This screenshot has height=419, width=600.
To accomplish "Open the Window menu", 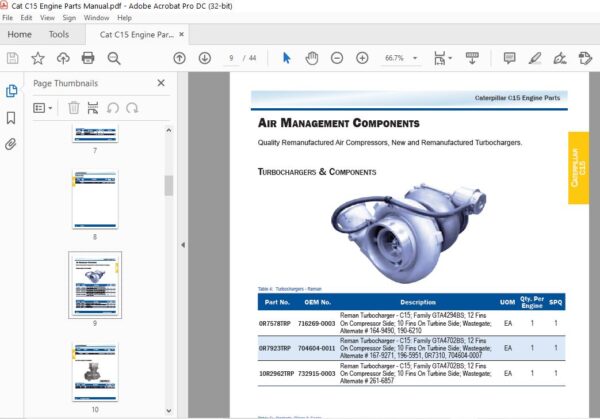I will [96, 18].
